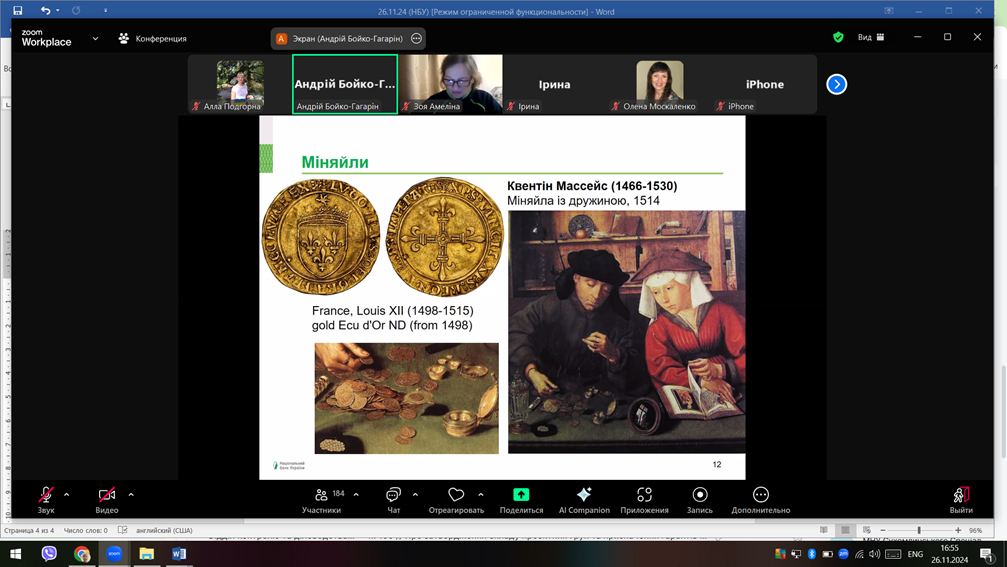Open the Чат chat panel

pos(393,496)
